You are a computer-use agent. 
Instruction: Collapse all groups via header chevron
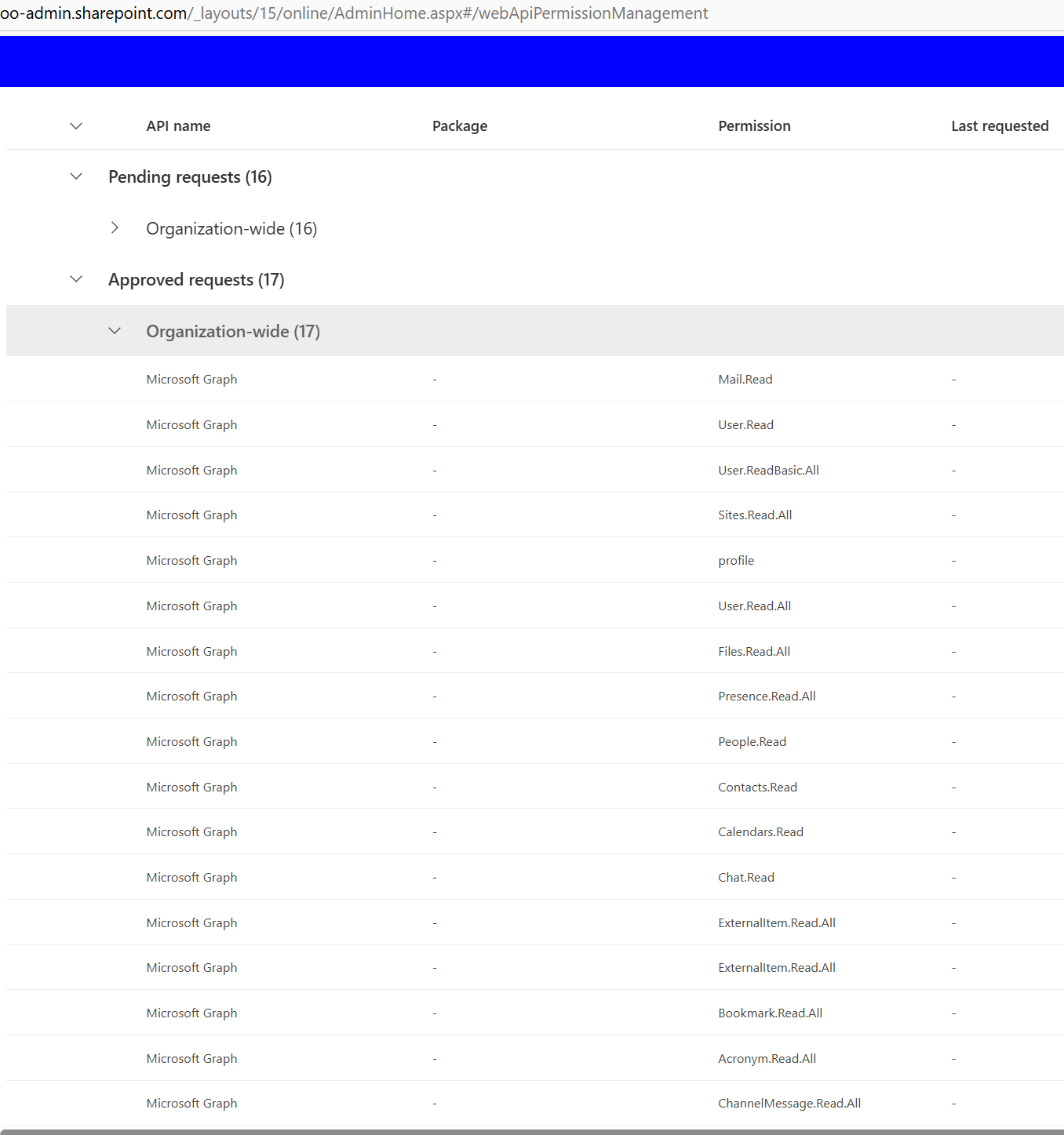pos(76,126)
